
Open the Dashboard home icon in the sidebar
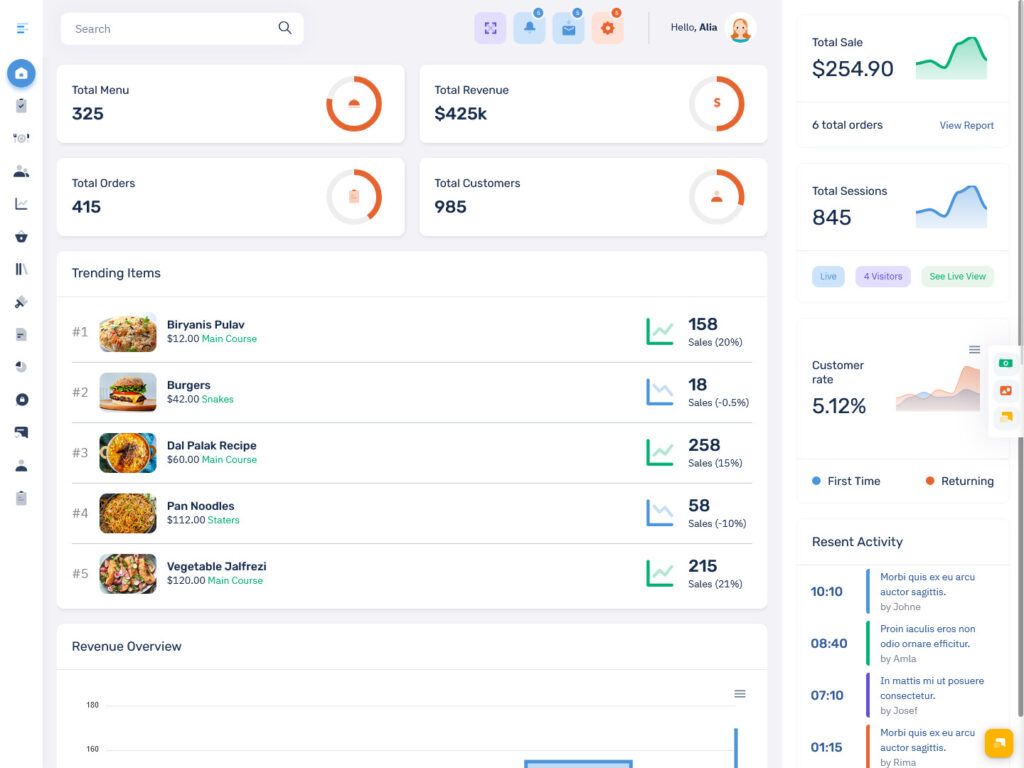[20, 73]
